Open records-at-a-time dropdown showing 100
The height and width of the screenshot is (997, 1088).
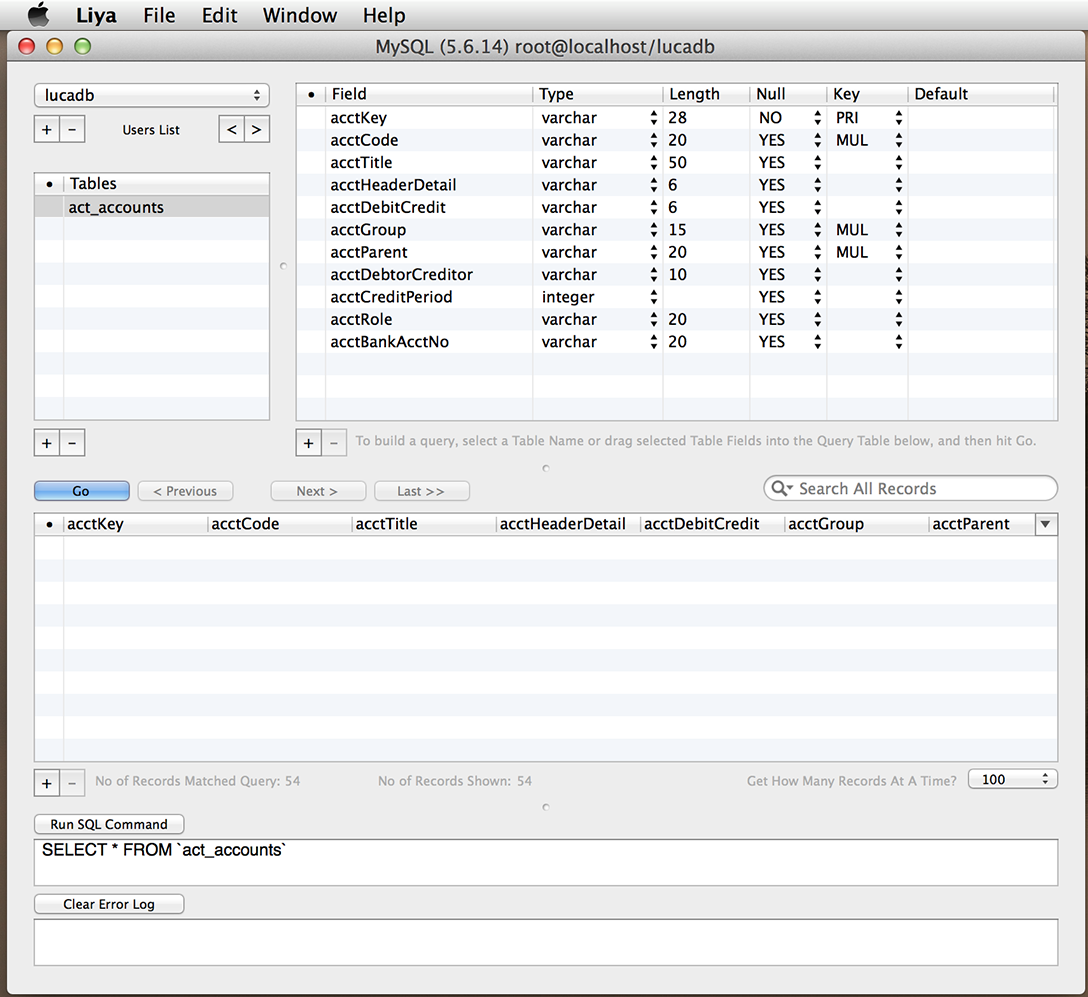pos(1012,780)
